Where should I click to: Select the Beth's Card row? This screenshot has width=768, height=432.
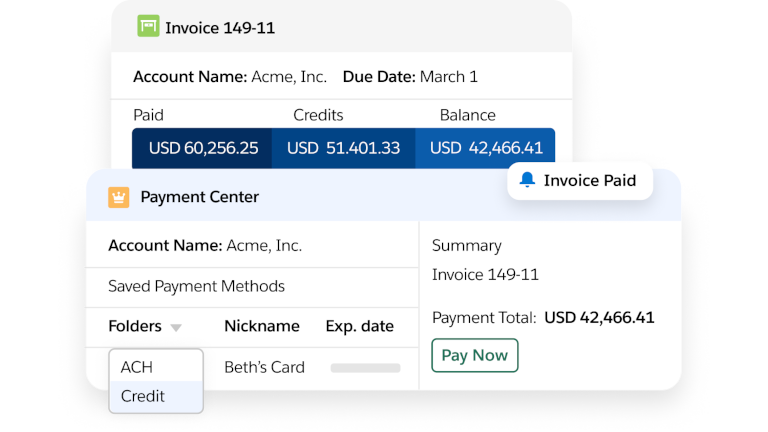point(264,367)
